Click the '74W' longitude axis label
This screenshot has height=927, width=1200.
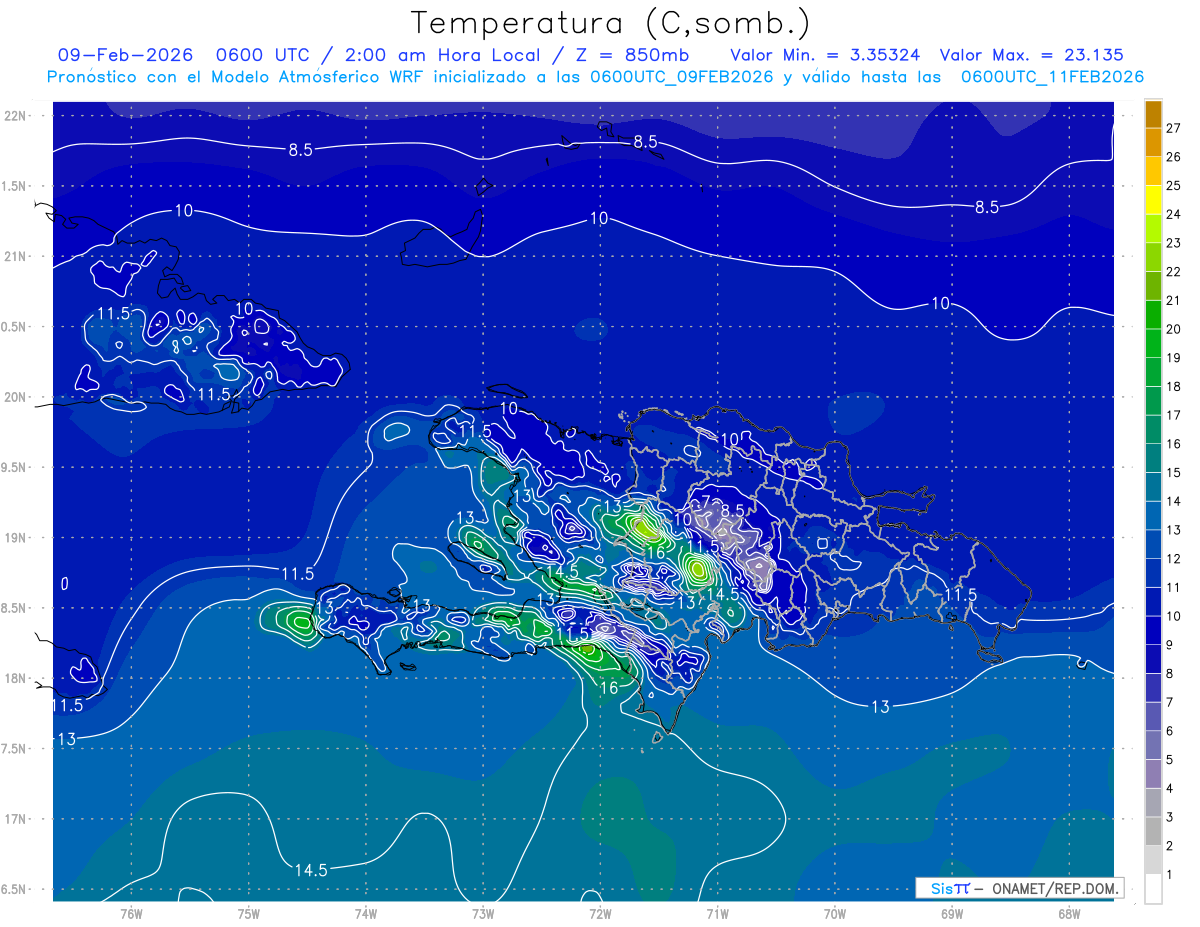(x=366, y=913)
